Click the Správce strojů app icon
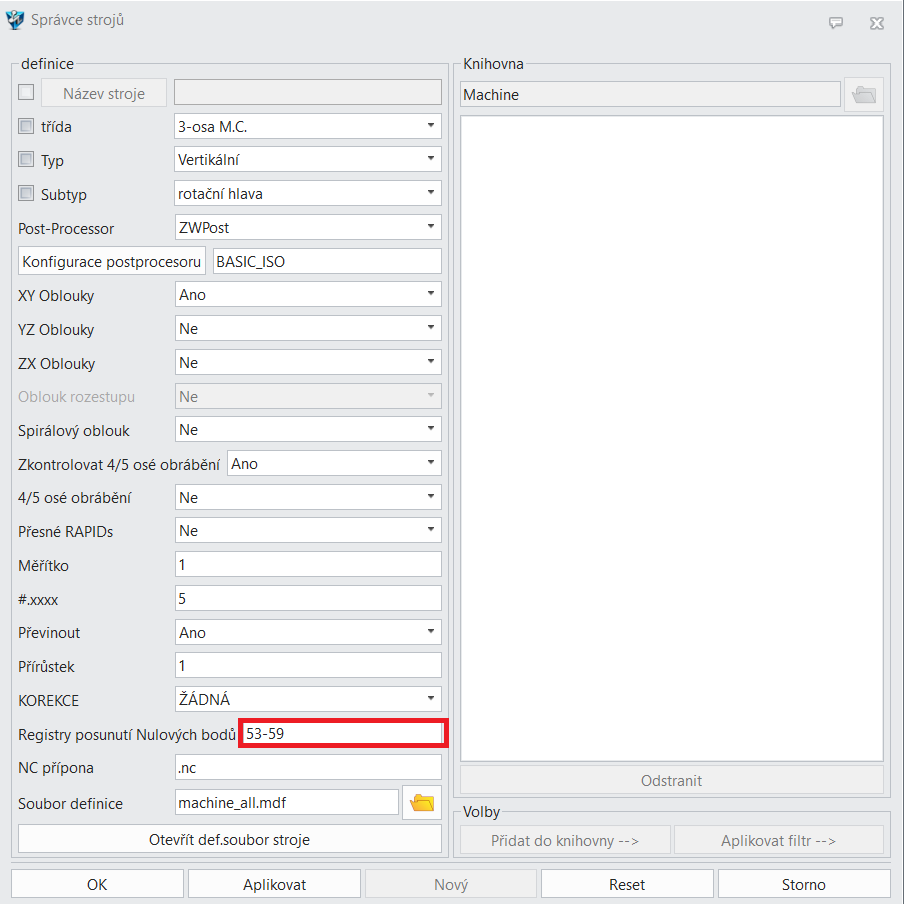The height and width of the screenshot is (904, 904). pos(15,20)
